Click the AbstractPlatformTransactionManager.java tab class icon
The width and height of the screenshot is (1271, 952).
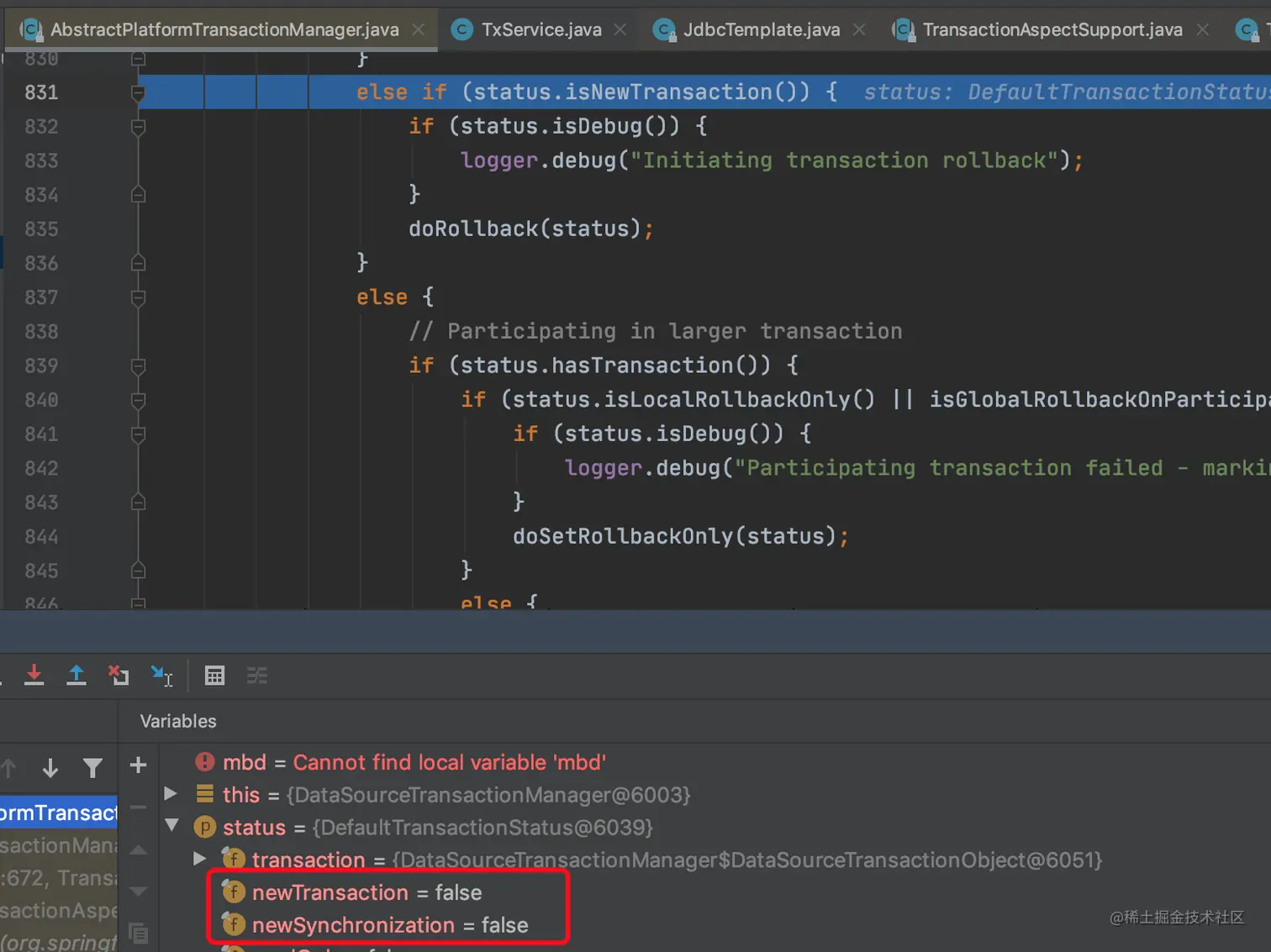(x=31, y=30)
